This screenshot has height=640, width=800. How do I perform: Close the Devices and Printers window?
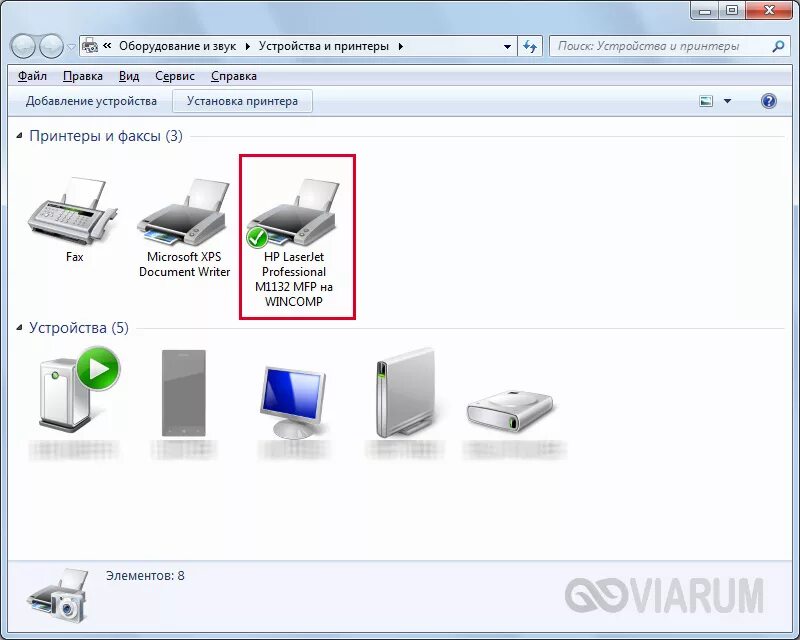pyautogui.click(x=769, y=10)
